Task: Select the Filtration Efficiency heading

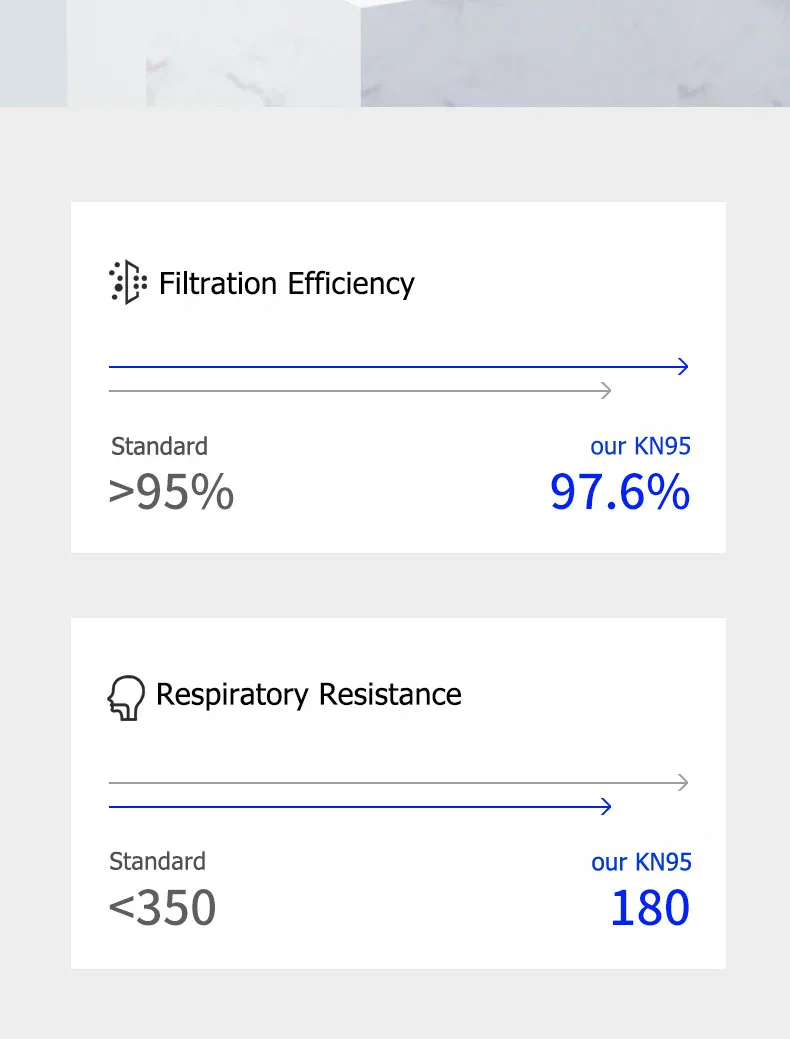Action: pos(286,284)
